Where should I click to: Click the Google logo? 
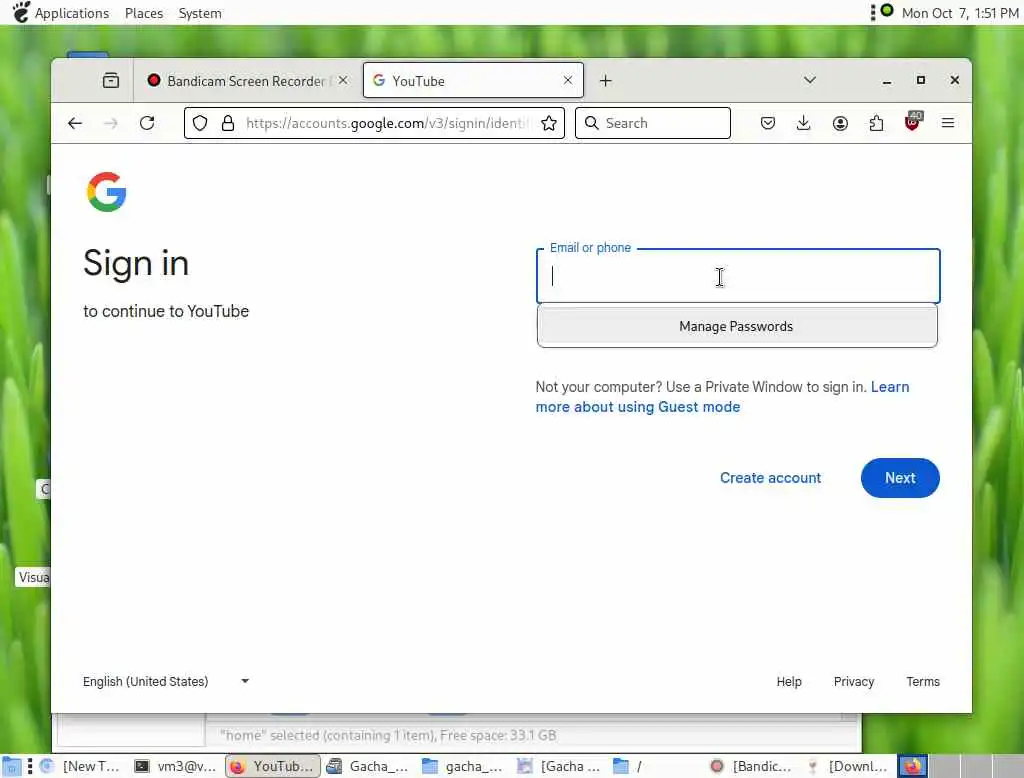click(106, 192)
